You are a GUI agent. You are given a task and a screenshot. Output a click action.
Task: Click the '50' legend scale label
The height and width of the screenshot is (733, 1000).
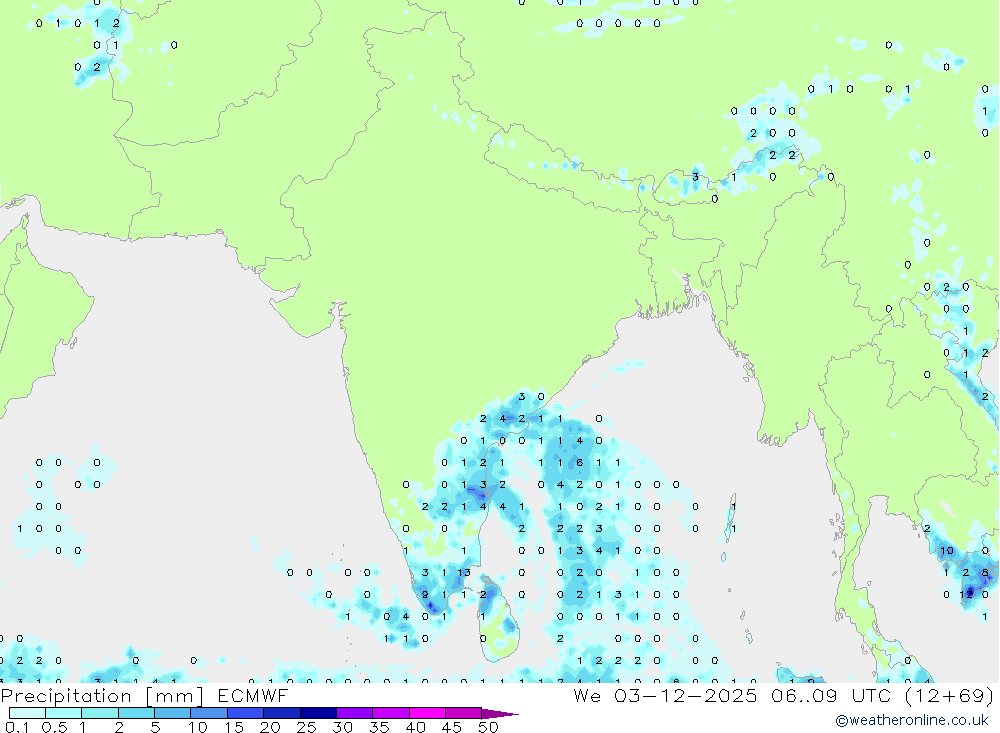(x=489, y=727)
